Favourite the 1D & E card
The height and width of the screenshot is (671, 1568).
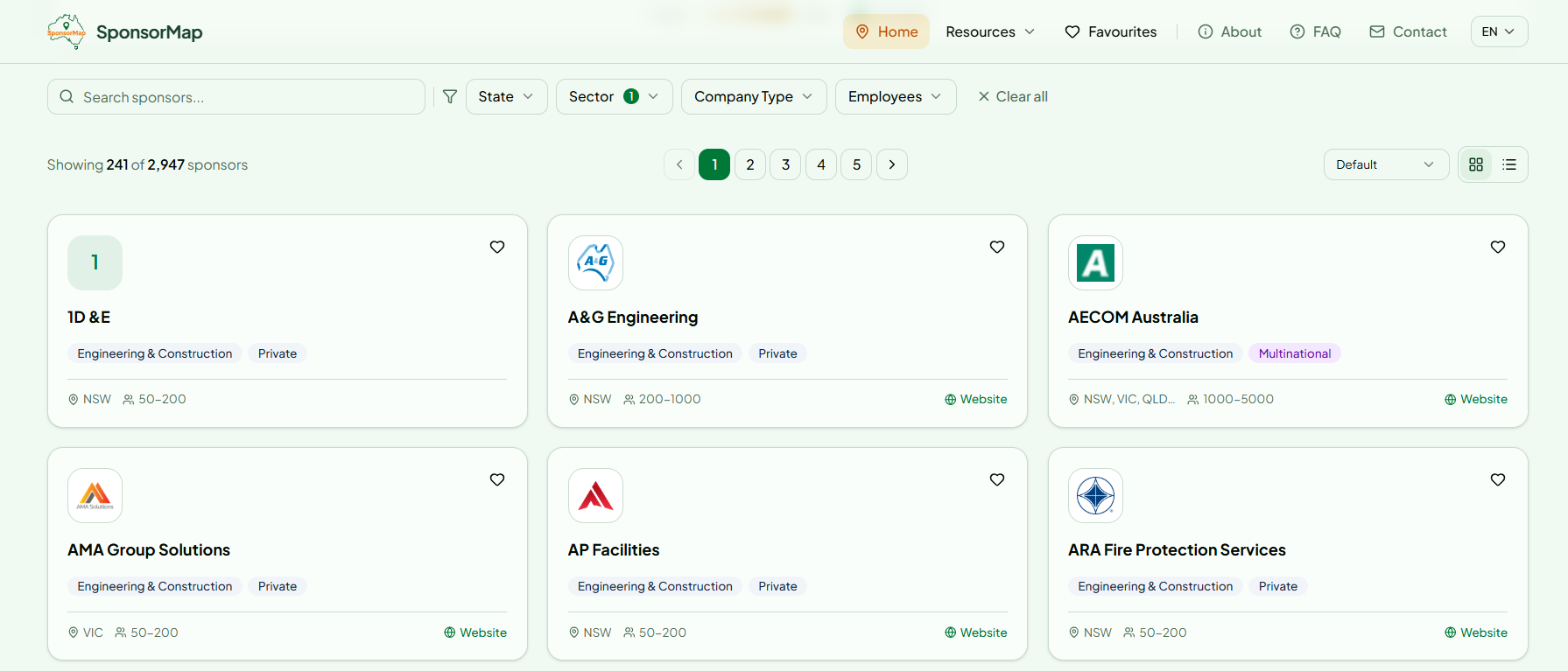click(x=497, y=247)
